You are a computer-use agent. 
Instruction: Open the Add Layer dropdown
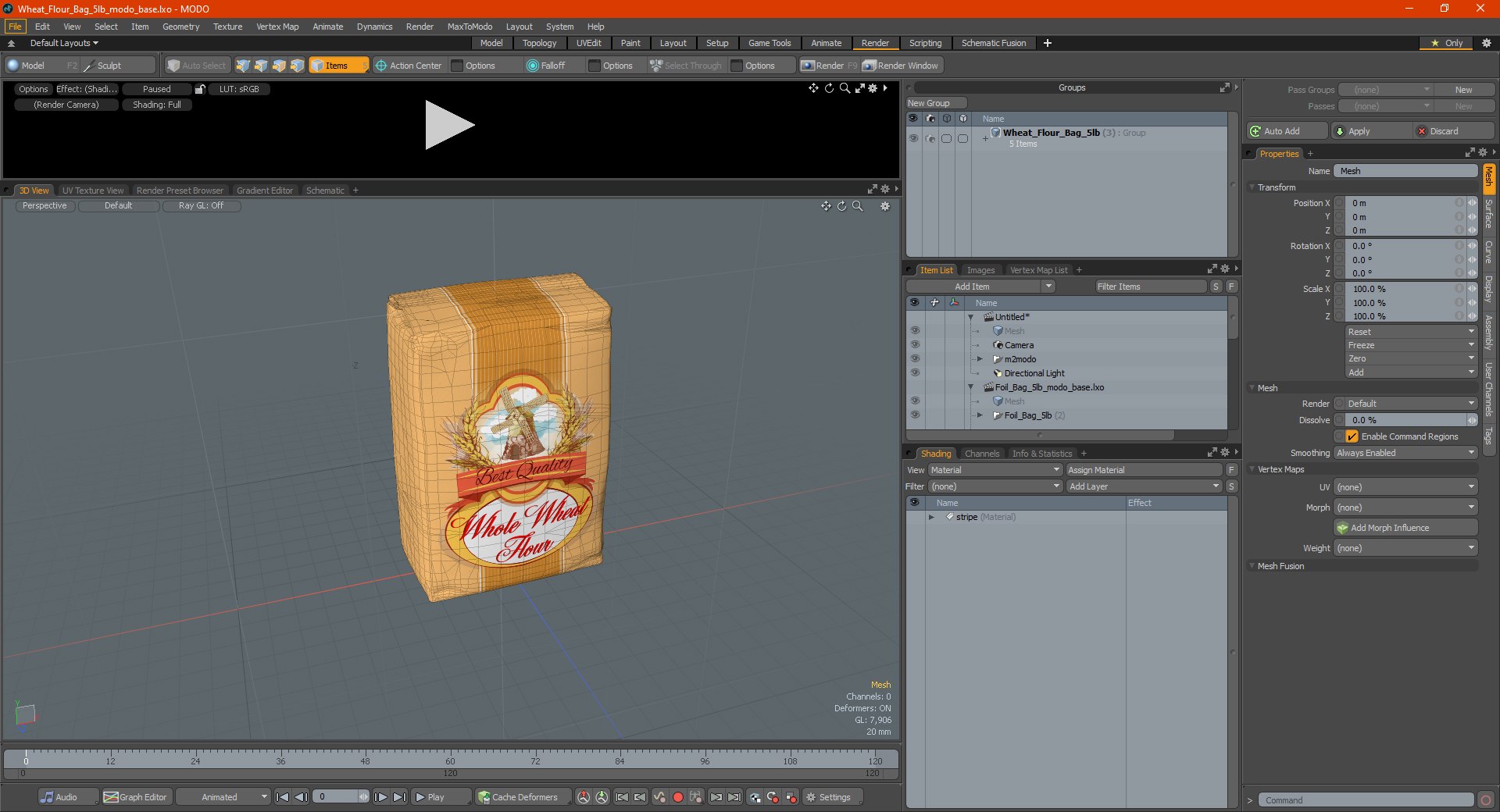(x=1144, y=486)
